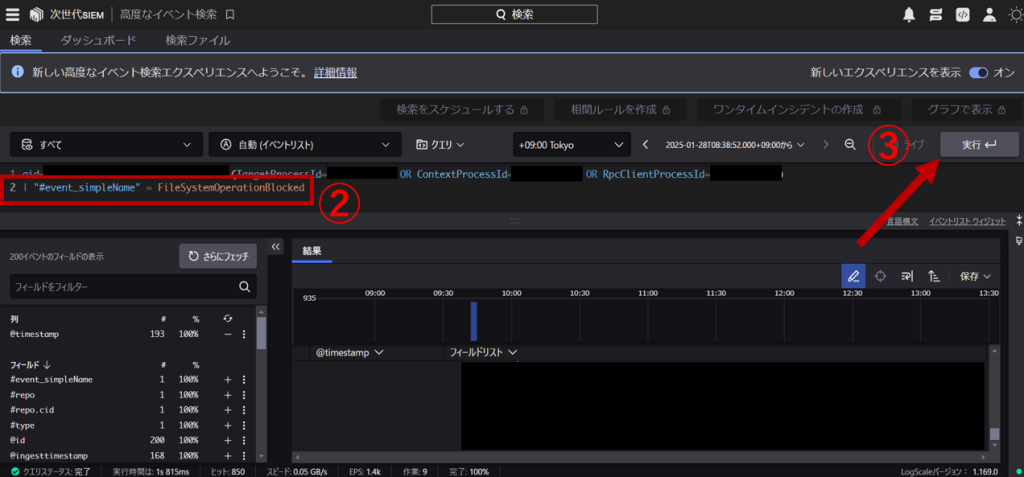
Task: Go to next time range arrow
Action: 826,144
